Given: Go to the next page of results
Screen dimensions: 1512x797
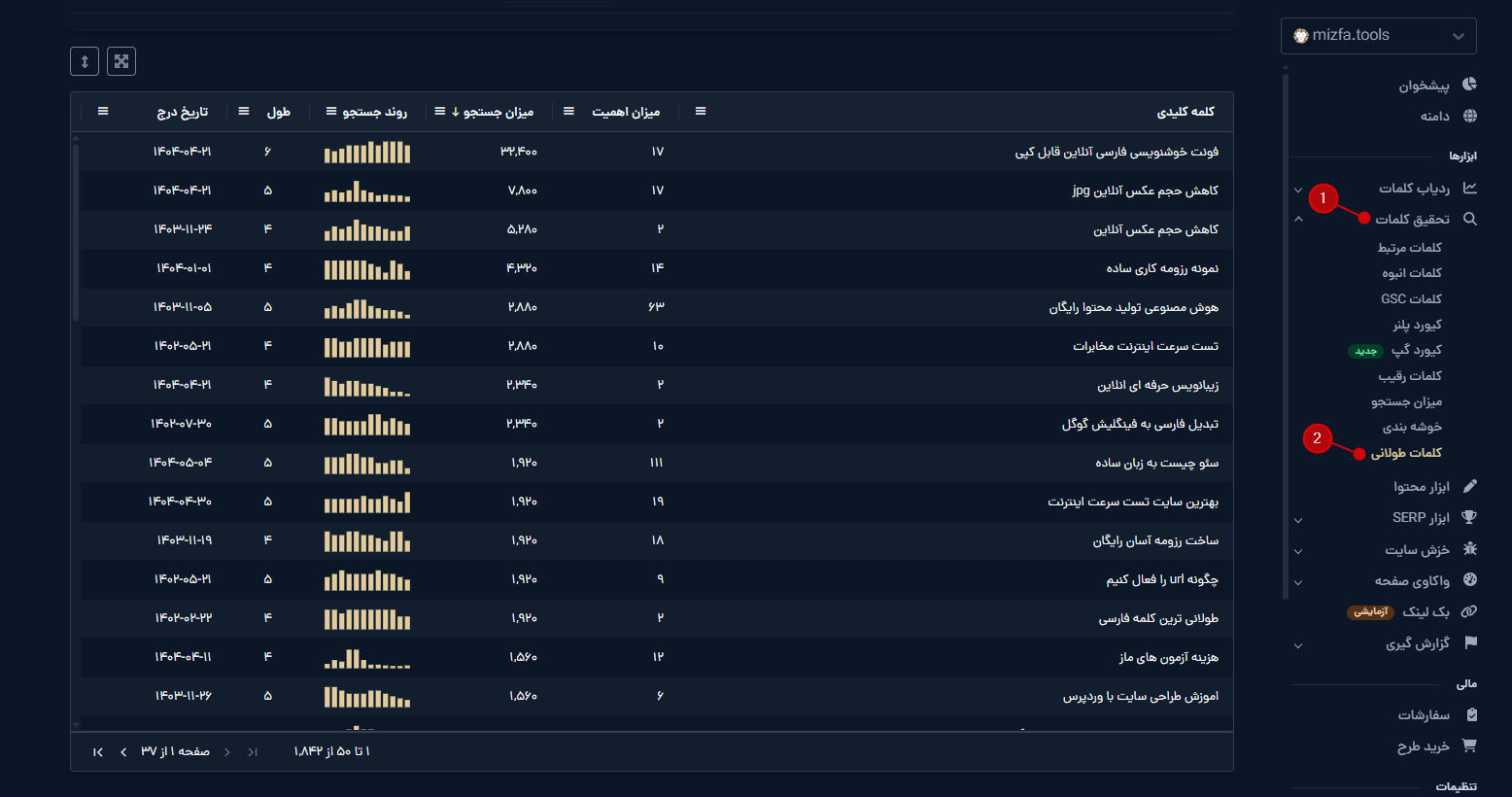Looking at the screenshot, I should pos(123,751).
